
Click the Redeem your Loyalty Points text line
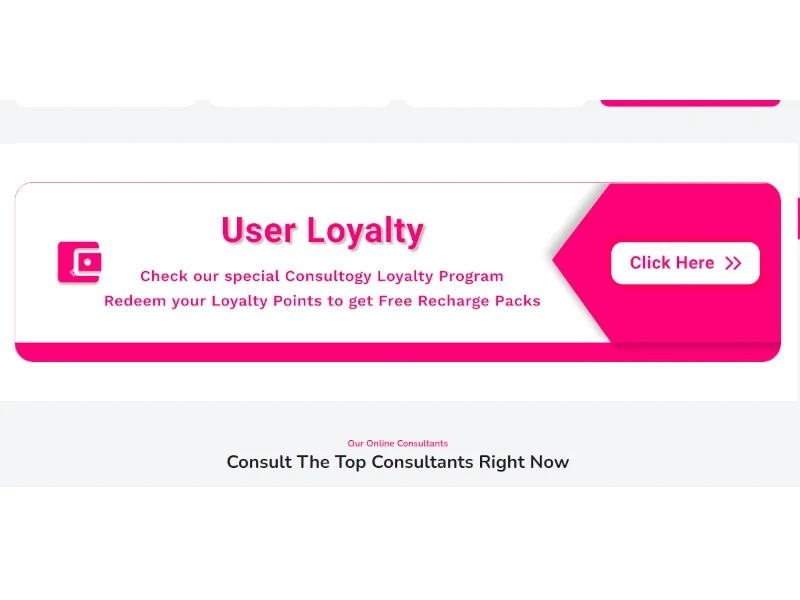322,301
